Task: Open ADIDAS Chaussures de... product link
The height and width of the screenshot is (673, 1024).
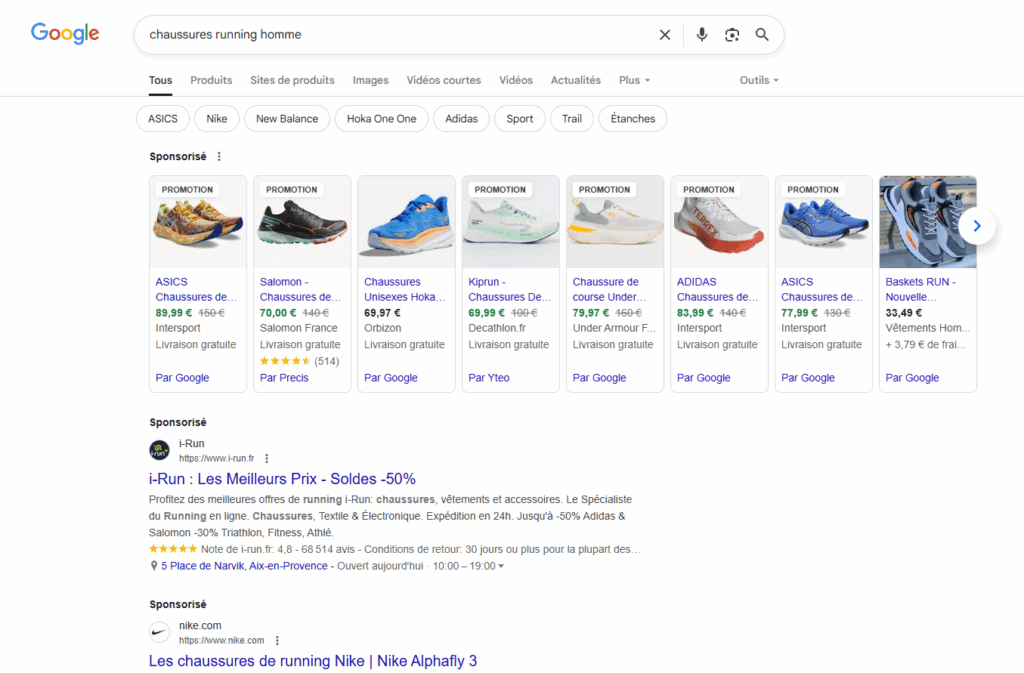Action: [717, 289]
